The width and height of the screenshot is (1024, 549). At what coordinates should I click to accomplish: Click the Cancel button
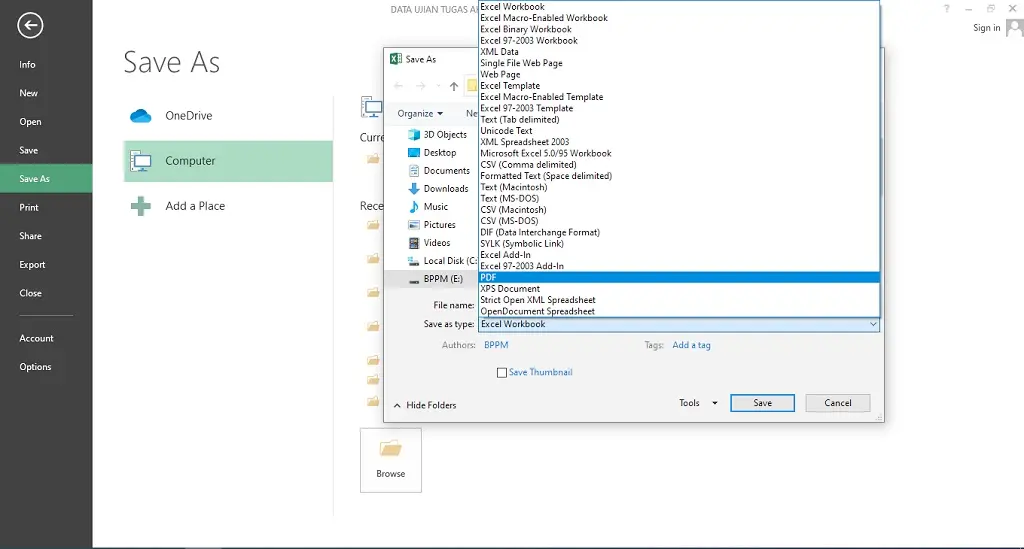click(x=838, y=403)
